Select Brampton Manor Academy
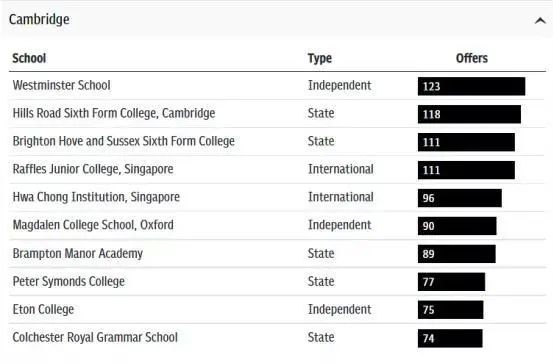This screenshot has height=364, width=553. pos(78,253)
